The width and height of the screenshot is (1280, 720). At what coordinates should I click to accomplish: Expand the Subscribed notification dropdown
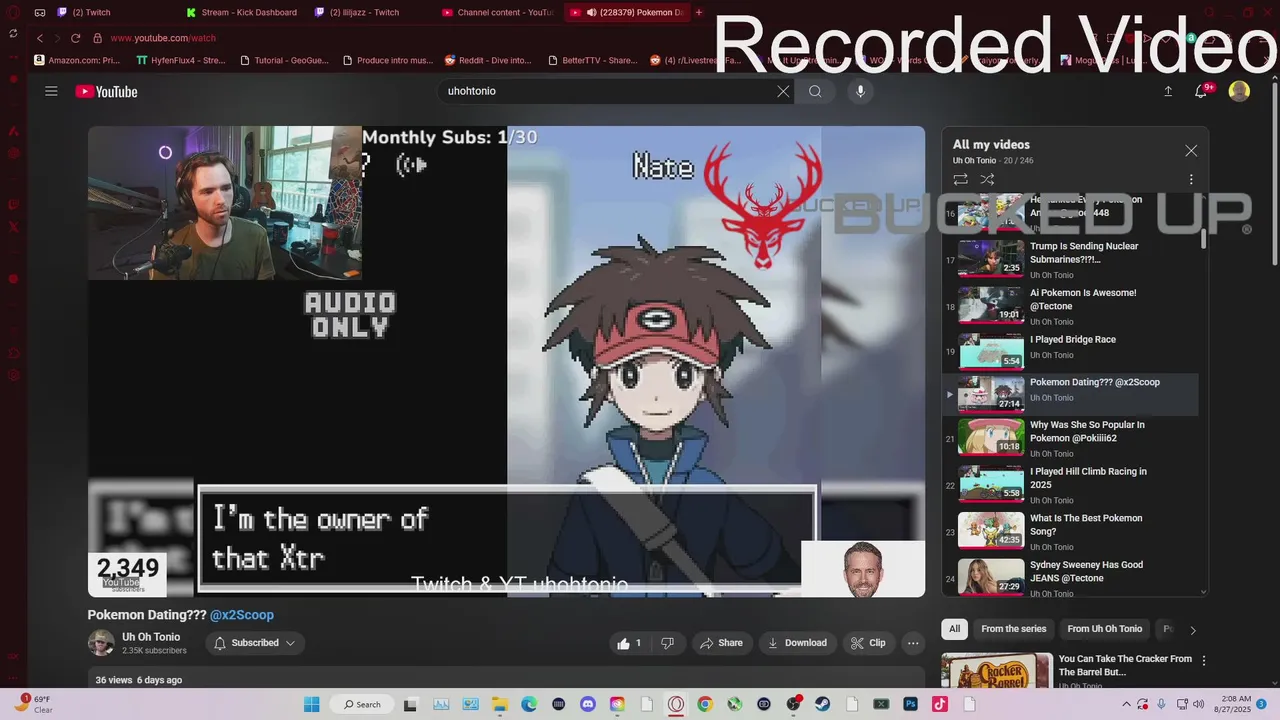click(255, 643)
